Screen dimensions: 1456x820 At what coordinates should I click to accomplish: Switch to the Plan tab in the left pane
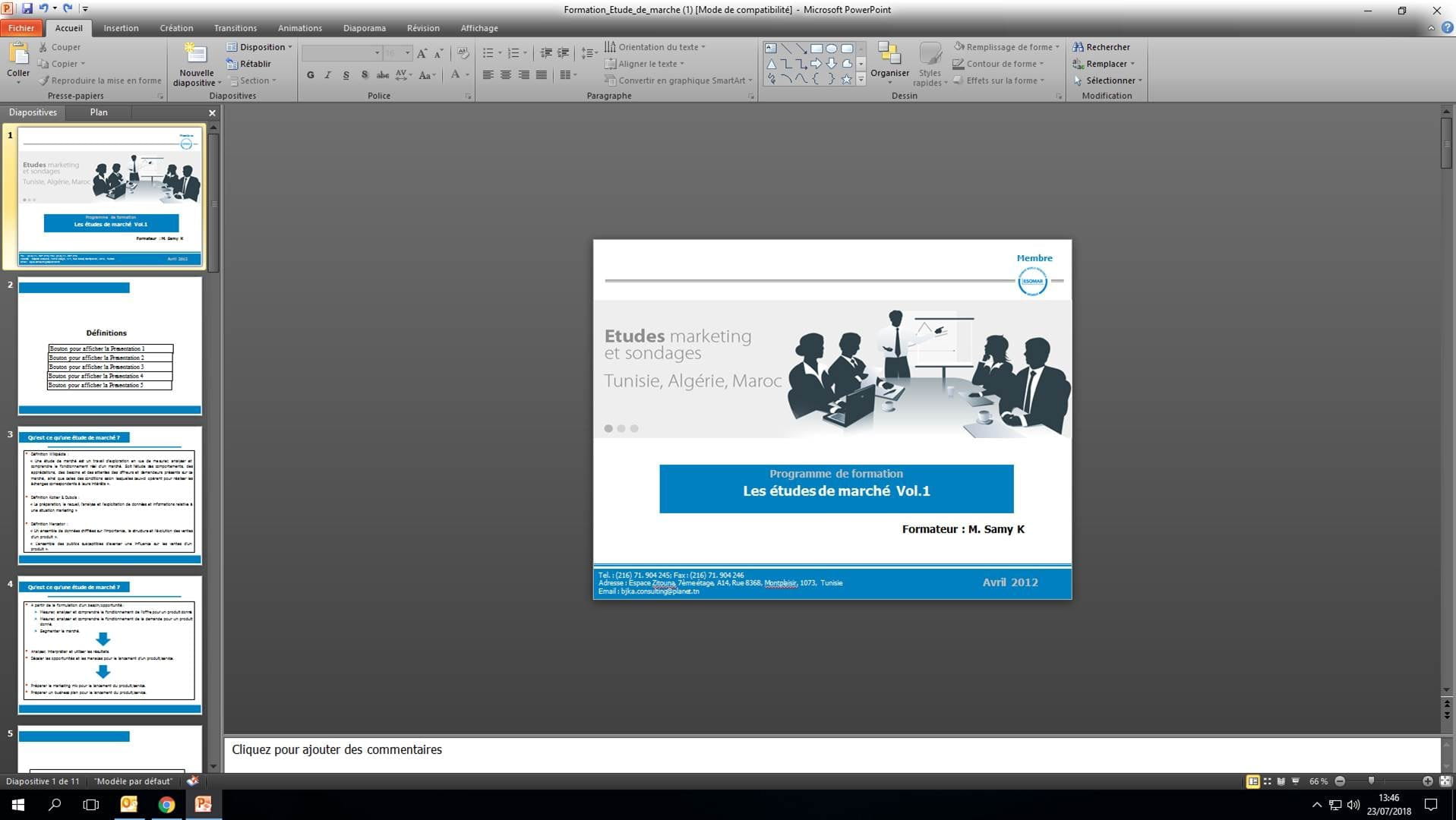[x=99, y=112]
